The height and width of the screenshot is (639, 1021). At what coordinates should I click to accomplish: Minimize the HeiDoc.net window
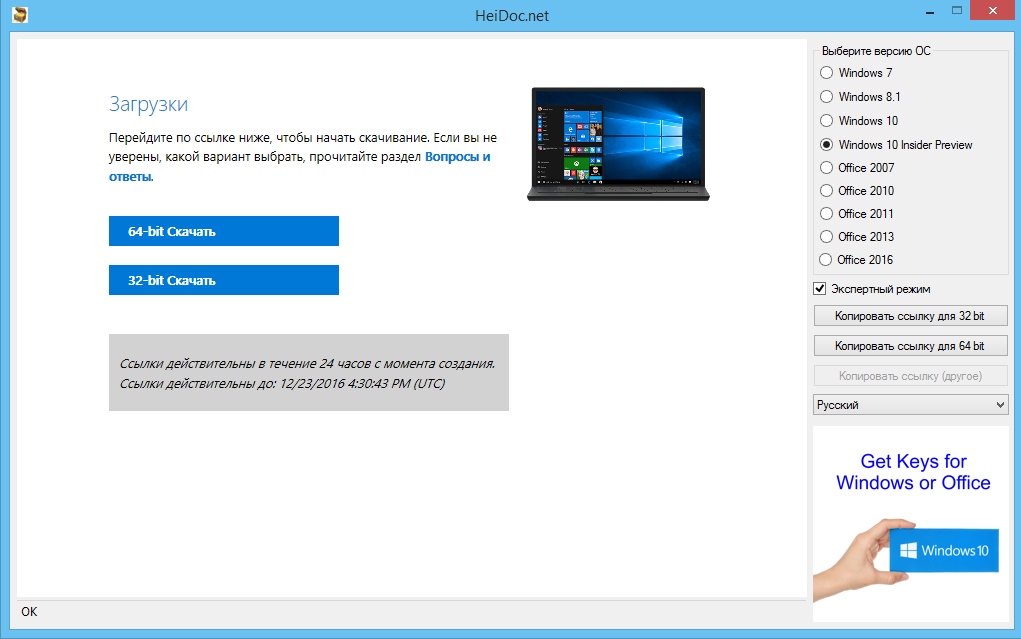pyautogui.click(x=930, y=12)
